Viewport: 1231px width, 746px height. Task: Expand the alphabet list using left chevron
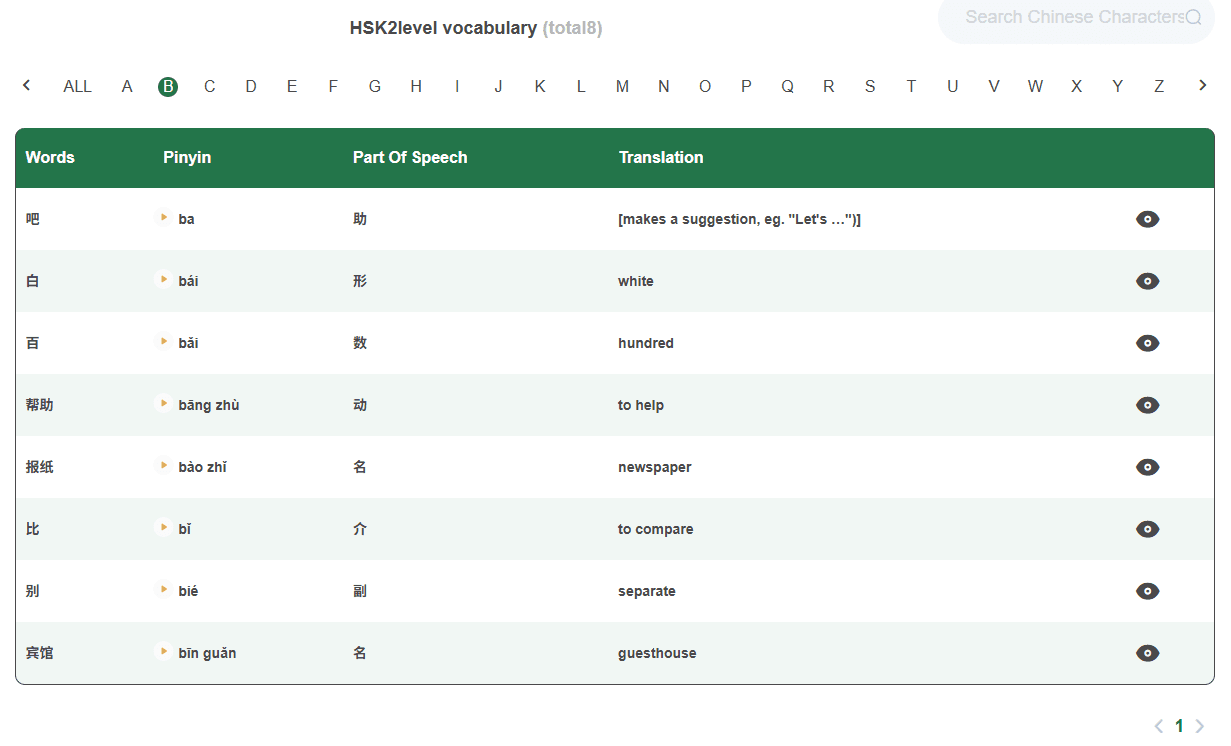tap(26, 86)
